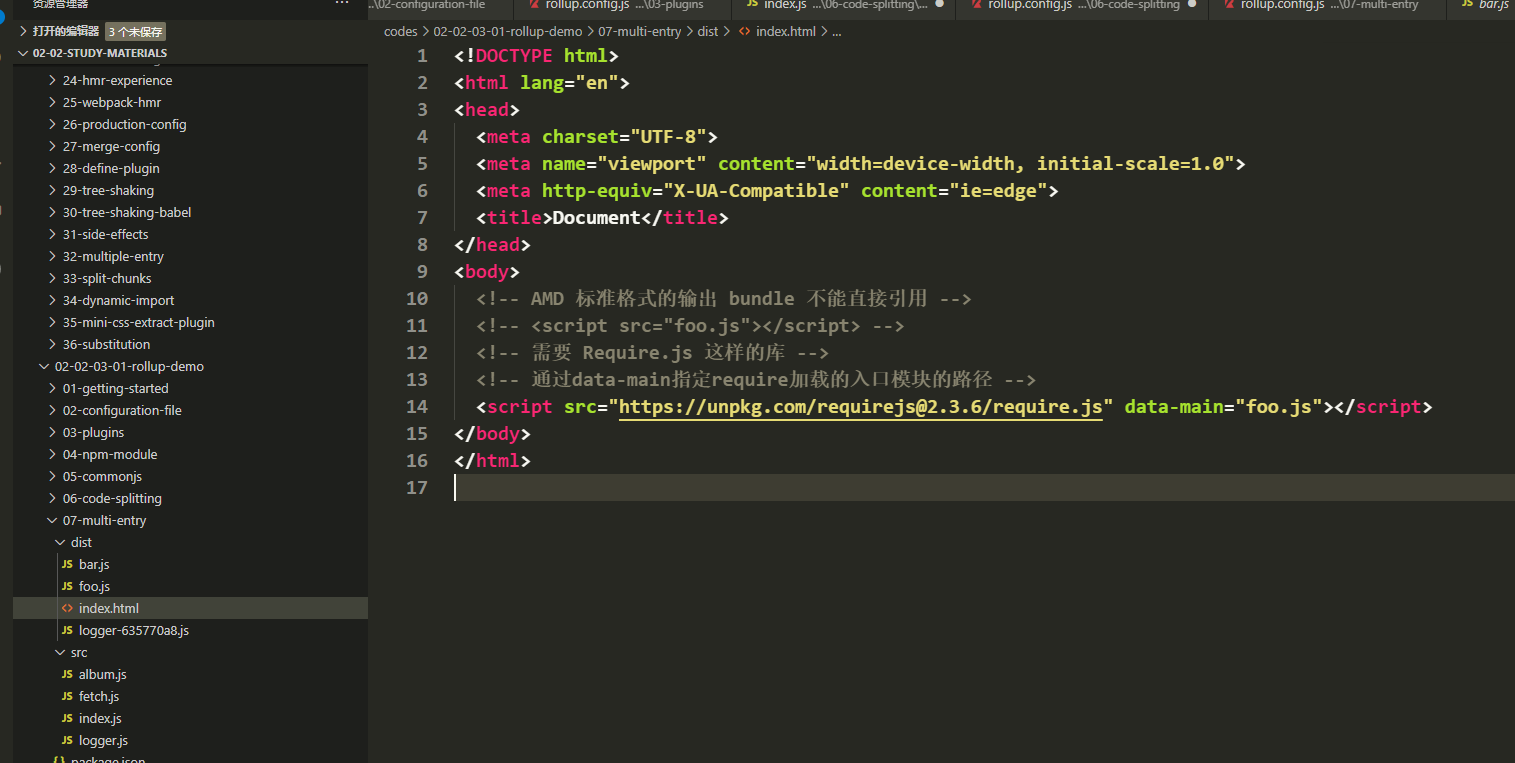Viewport: 1515px width, 763px height.
Task: Expand the 30-tree-shaking-babel folder
Action: pyautogui.click(x=127, y=213)
